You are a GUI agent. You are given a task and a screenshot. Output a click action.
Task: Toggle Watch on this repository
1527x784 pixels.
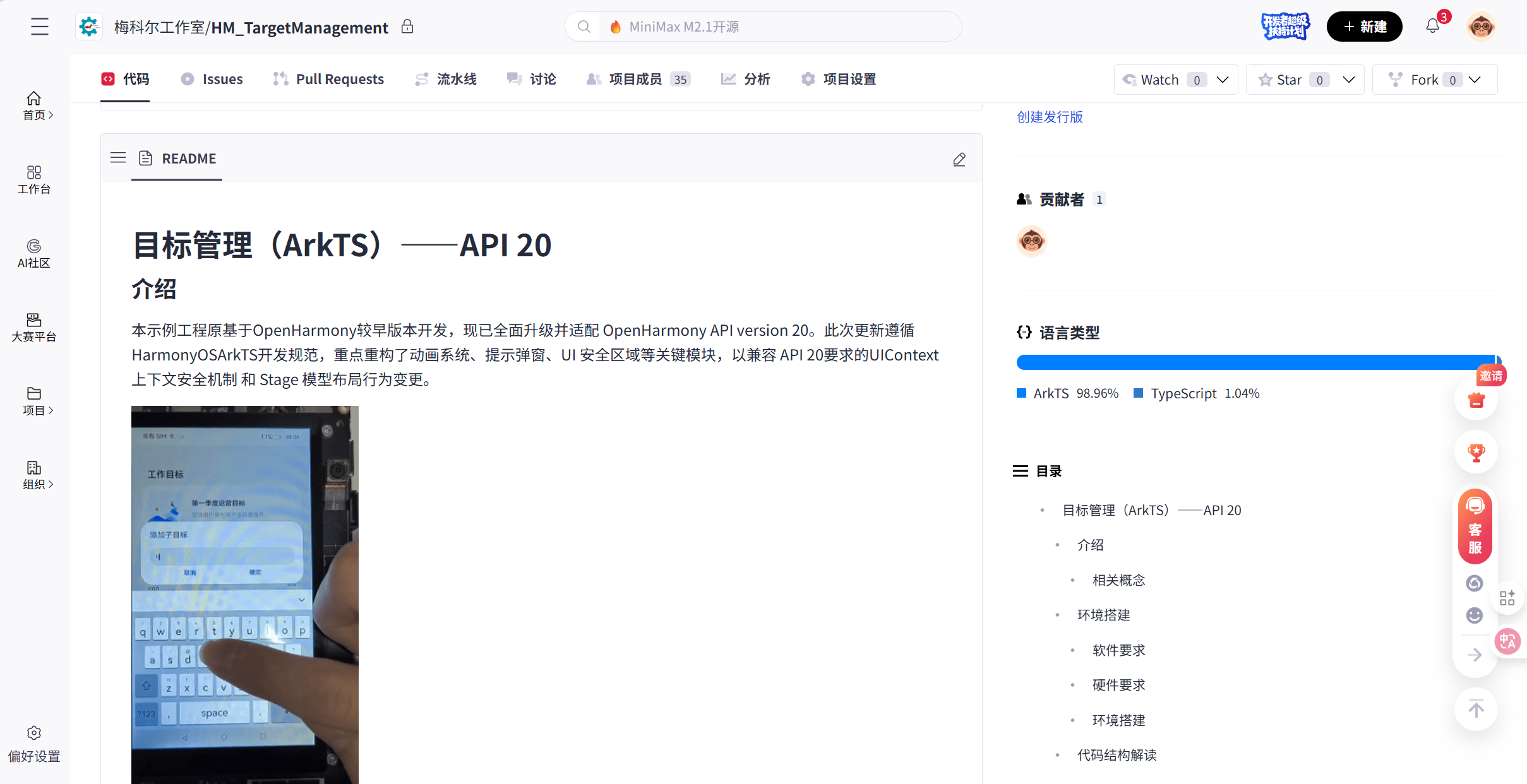(x=1159, y=80)
